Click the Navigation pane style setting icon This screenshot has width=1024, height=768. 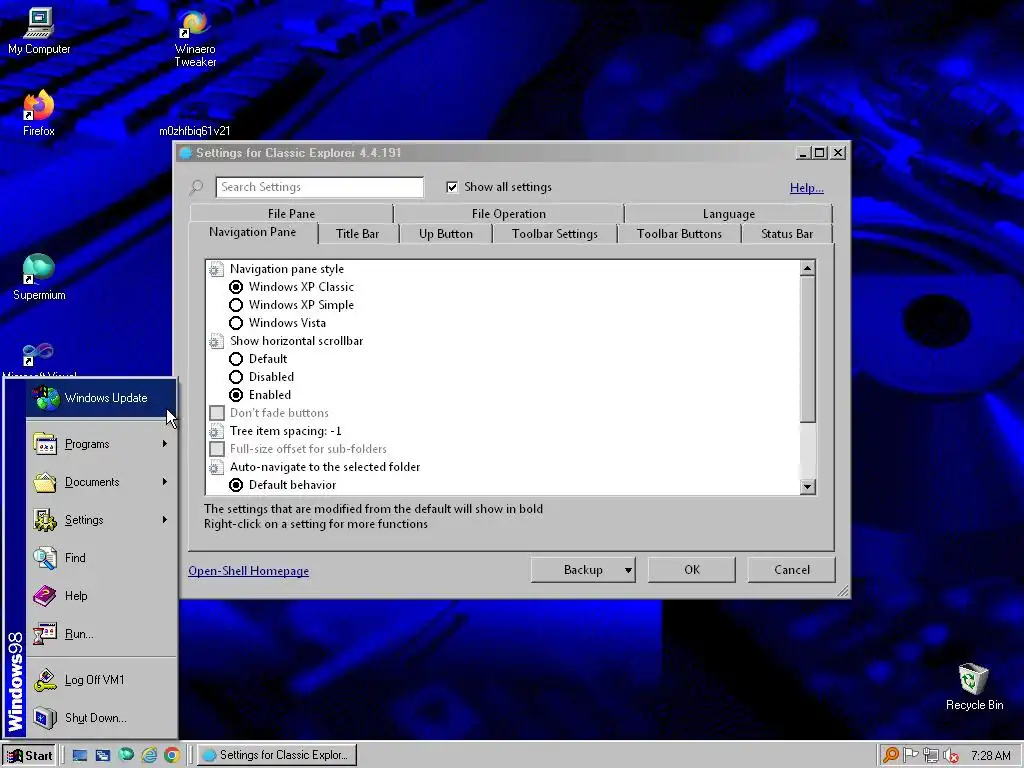point(216,269)
